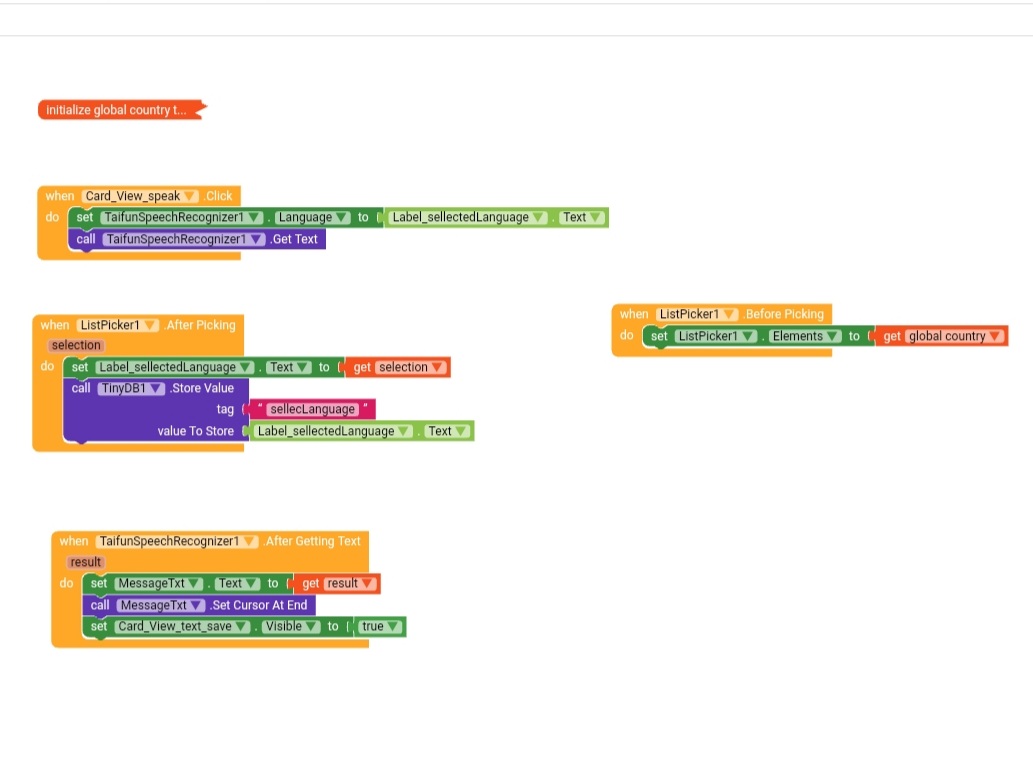Open Label_sellectedLanguage dropdown in Card_View_speak Click block
The width and height of the screenshot is (1033, 775).
tap(467, 217)
